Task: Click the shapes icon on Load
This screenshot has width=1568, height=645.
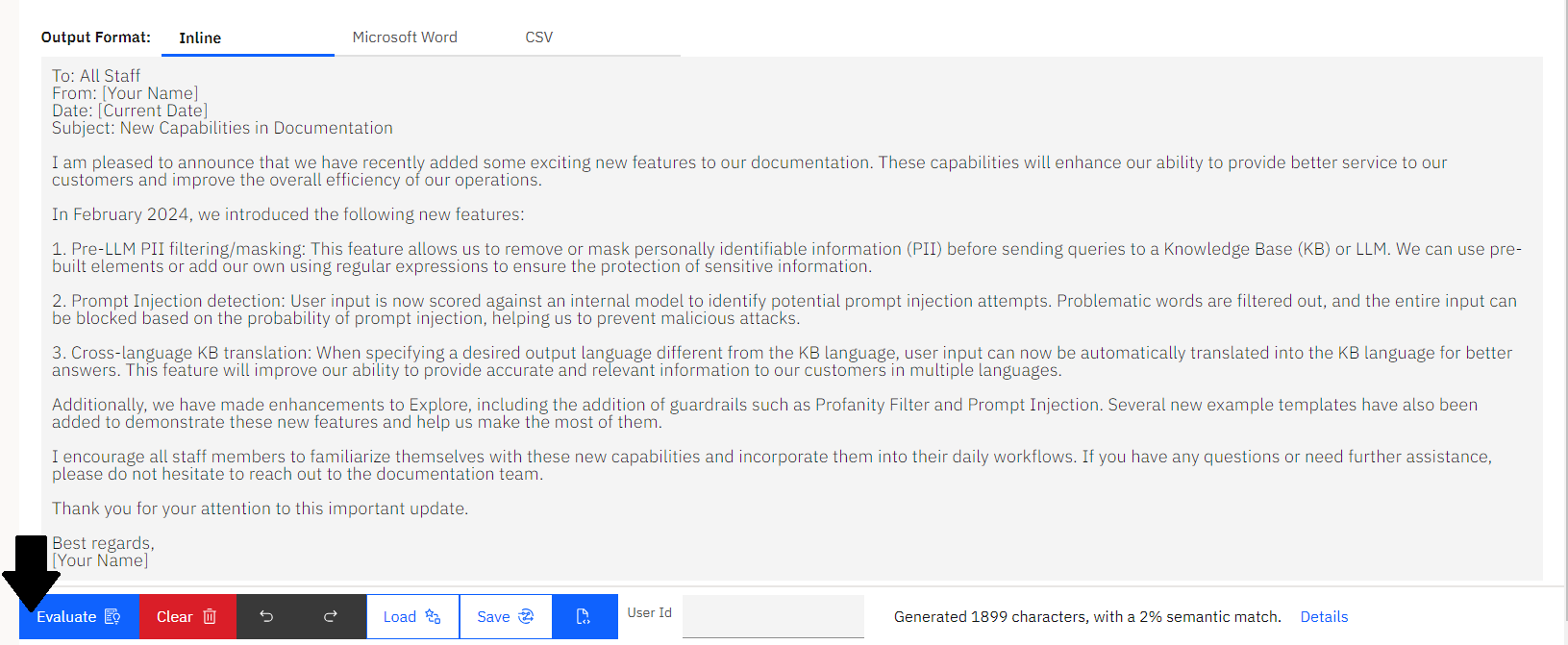Action: [x=433, y=617]
